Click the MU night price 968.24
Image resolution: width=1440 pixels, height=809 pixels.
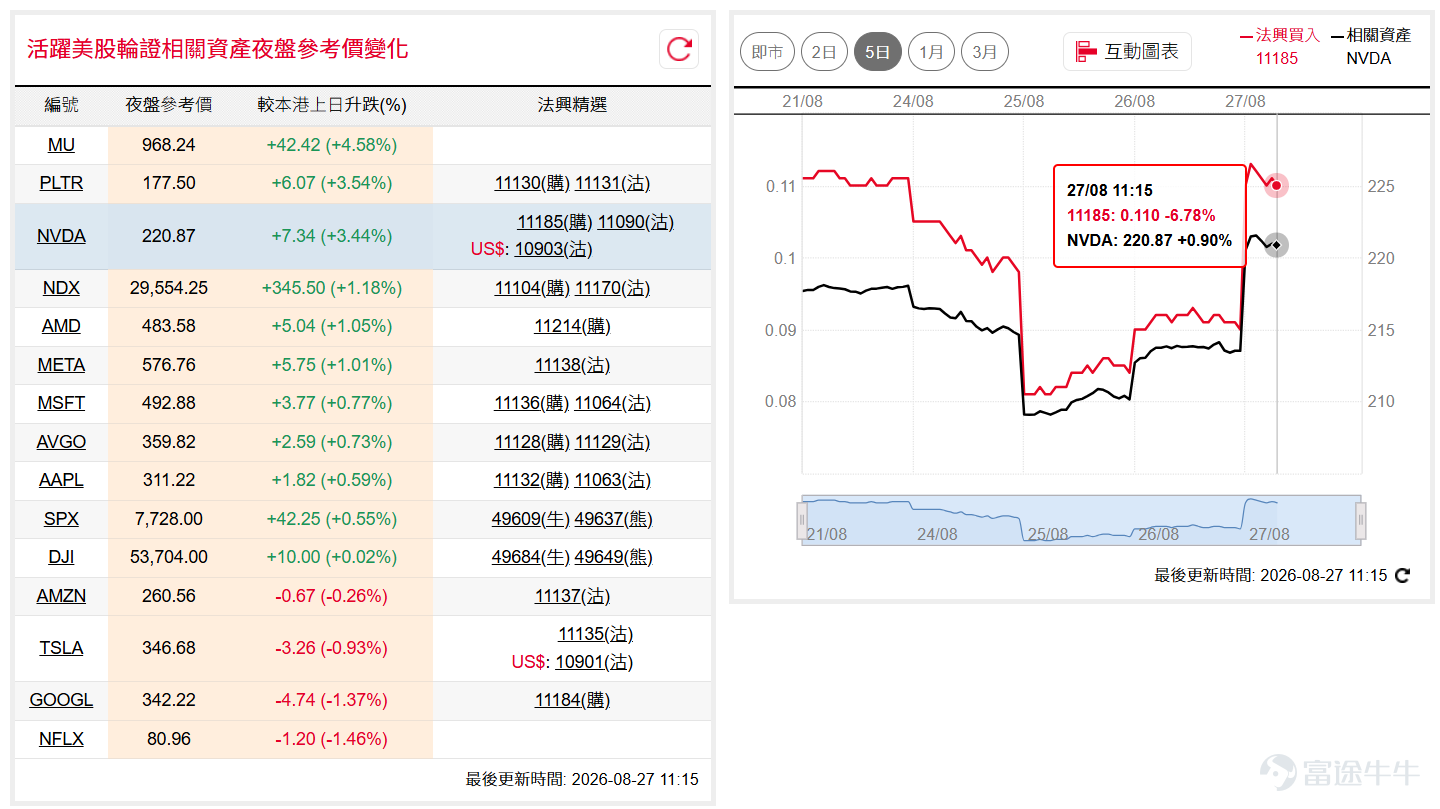[169, 145]
